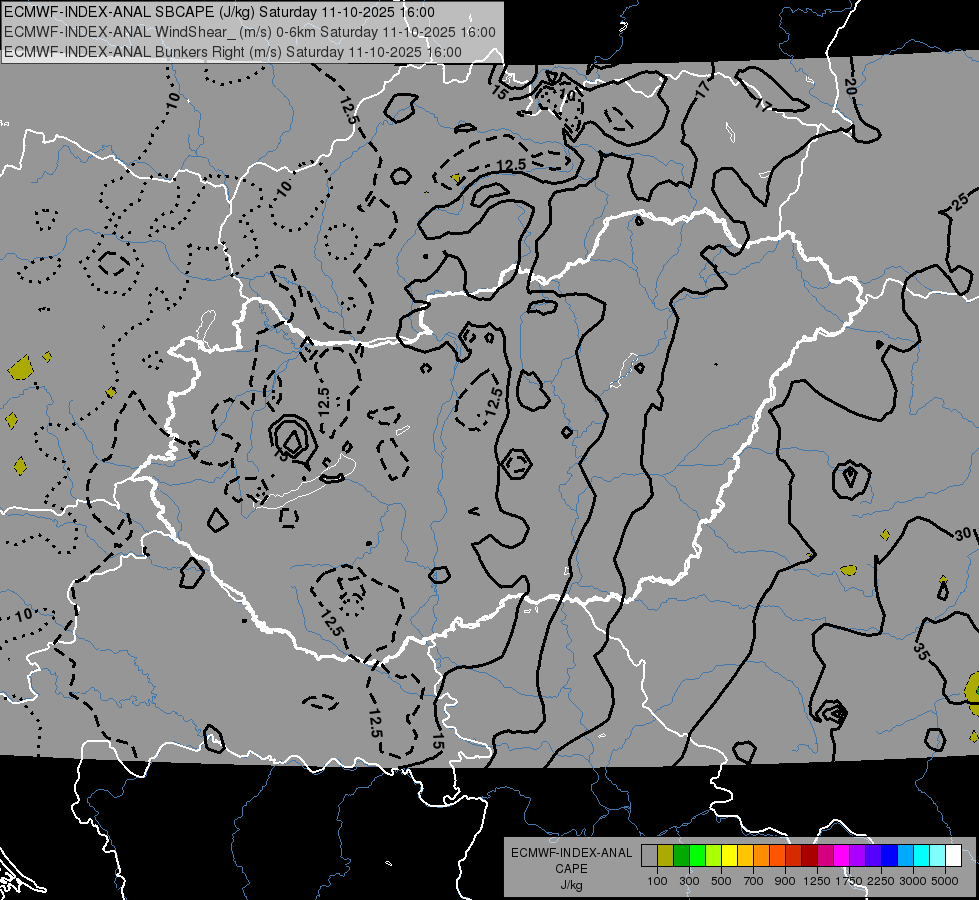Click the legend value 300
The height and width of the screenshot is (900, 979).
pyautogui.click(x=689, y=881)
